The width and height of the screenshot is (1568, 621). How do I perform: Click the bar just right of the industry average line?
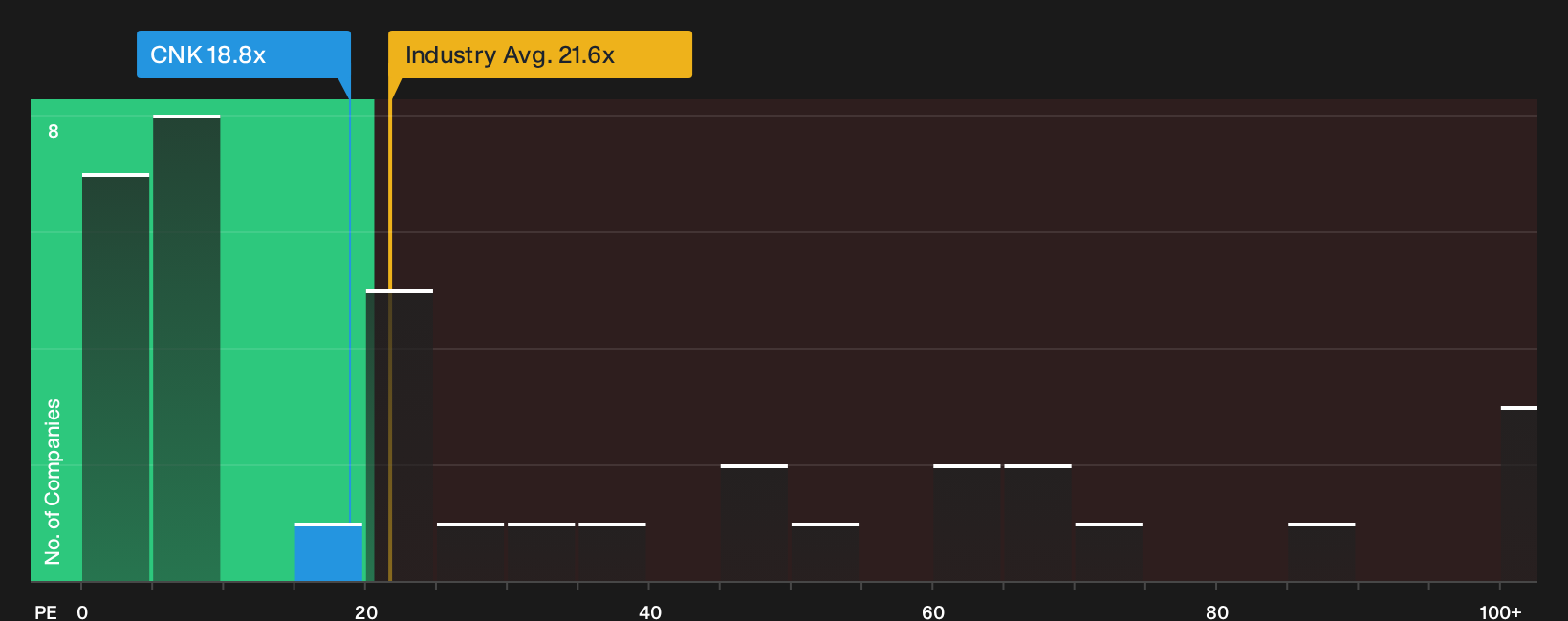point(400,436)
